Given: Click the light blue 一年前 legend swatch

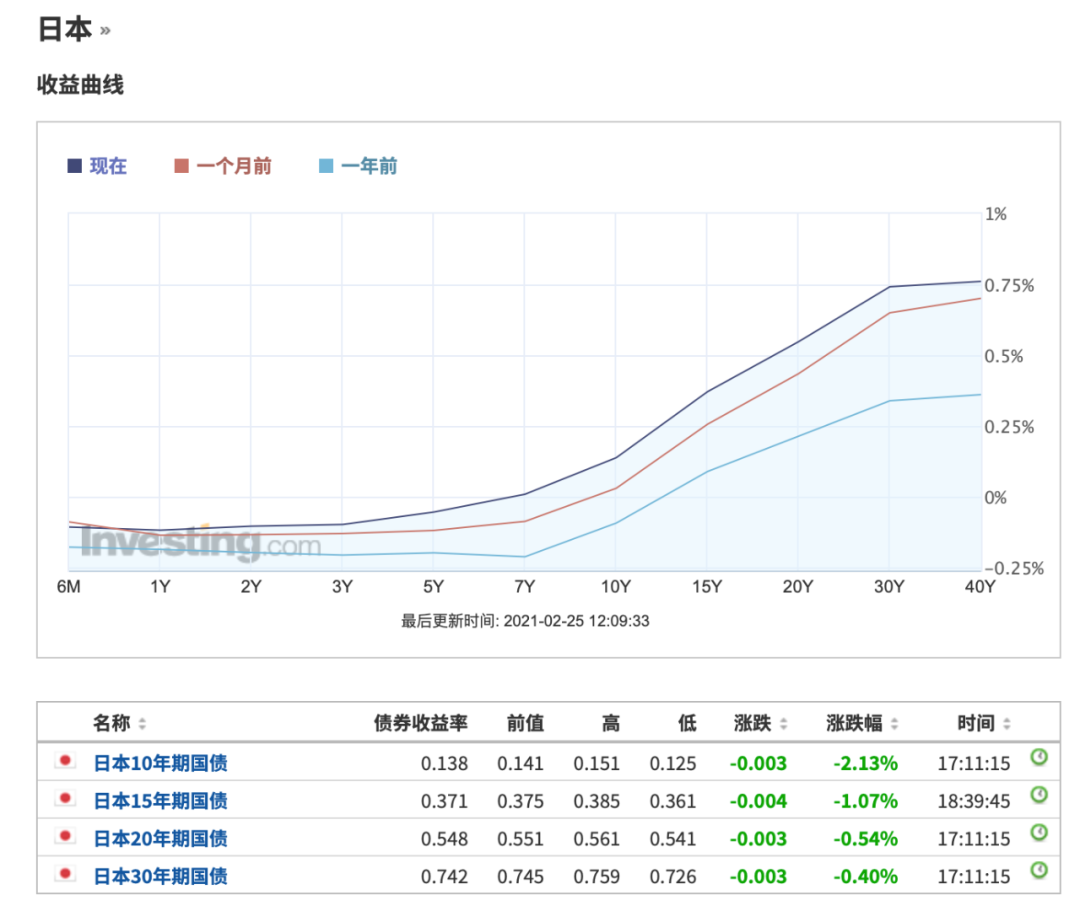Looking at the screenshot, I should (326, 167).
